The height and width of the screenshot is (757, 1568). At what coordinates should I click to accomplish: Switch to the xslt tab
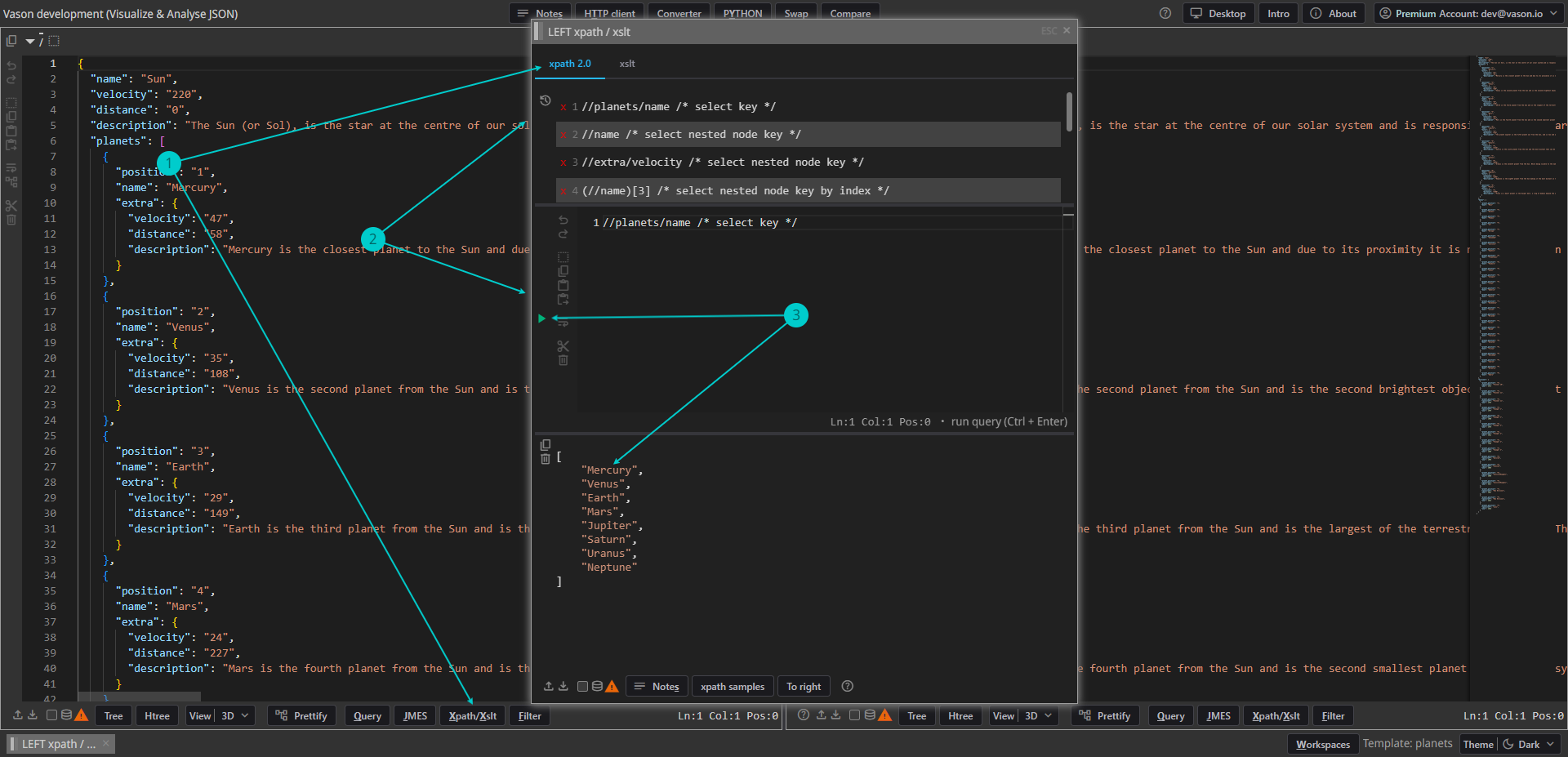(x=626, y=64)
